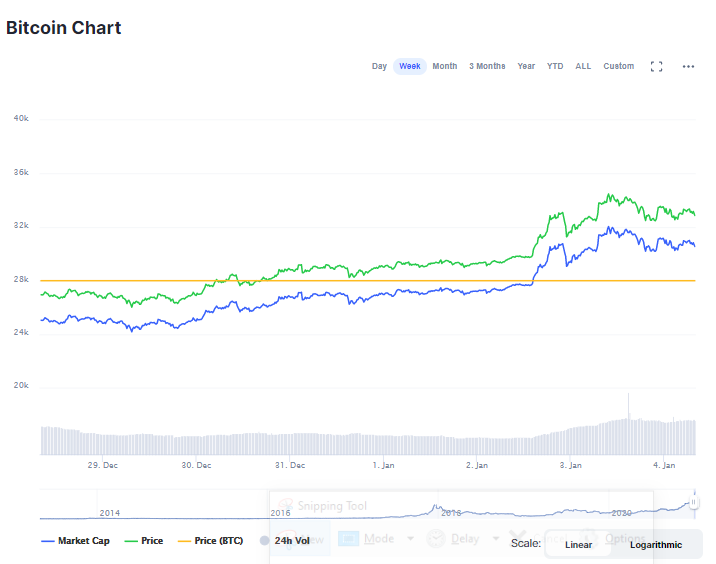The height and width of the screenshot is (564, 716).
Task: Set scale to Linear
Action: click(x=578, y=545)
